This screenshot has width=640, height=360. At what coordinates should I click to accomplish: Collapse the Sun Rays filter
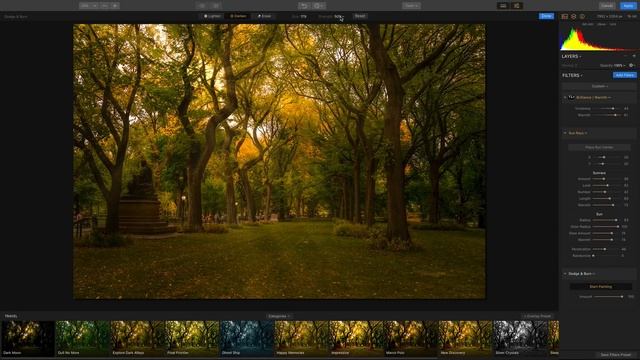[565, 133]
